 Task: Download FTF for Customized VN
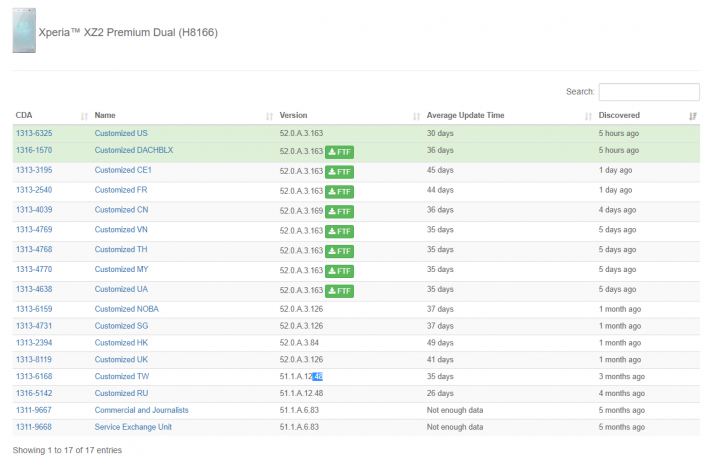pyautogui.click(x=339, y=231)
